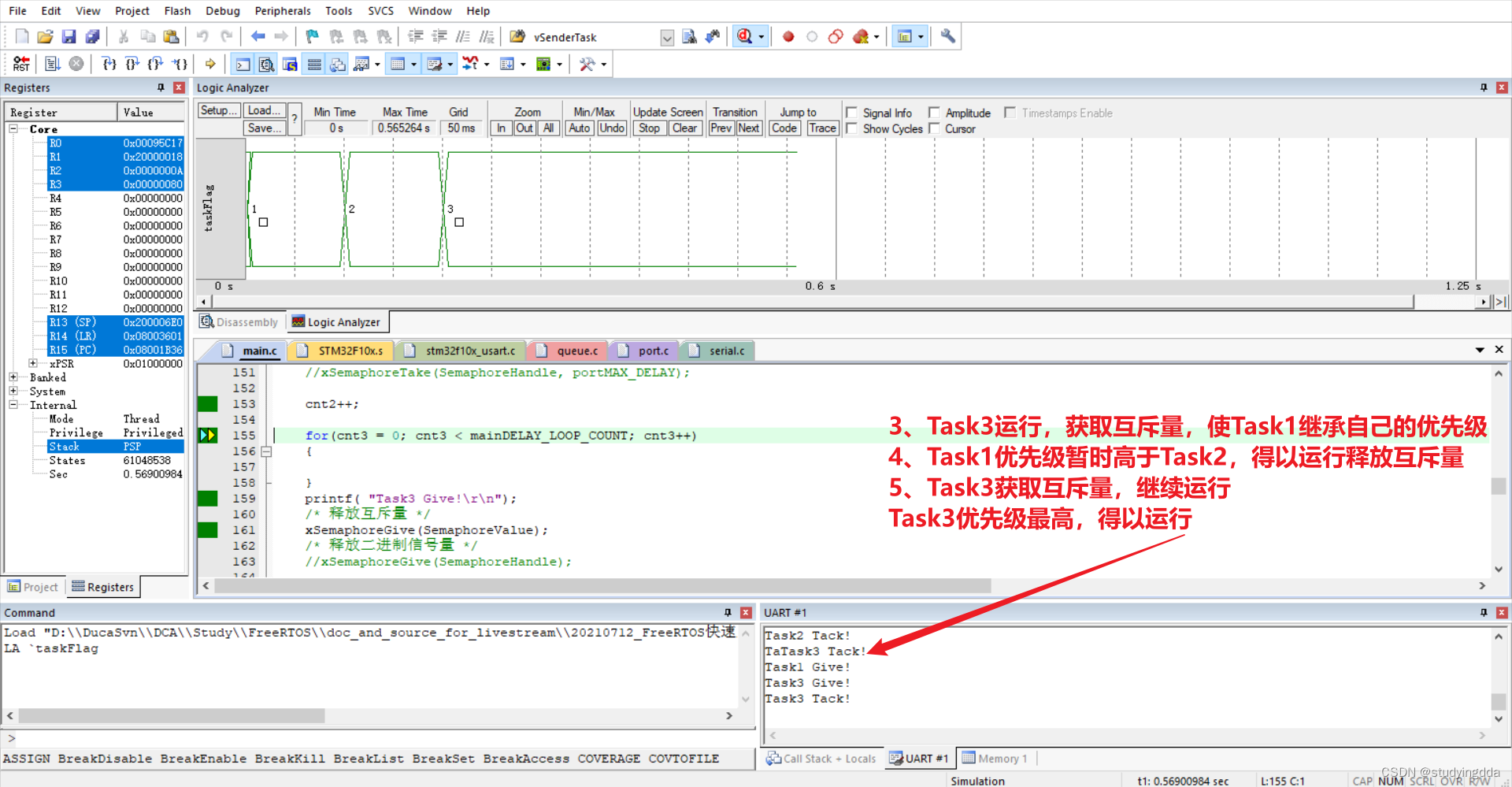Navigate backward with blue left arrow
The height and width of the screenshot is (787, 1512).
[x=258, y=36]
